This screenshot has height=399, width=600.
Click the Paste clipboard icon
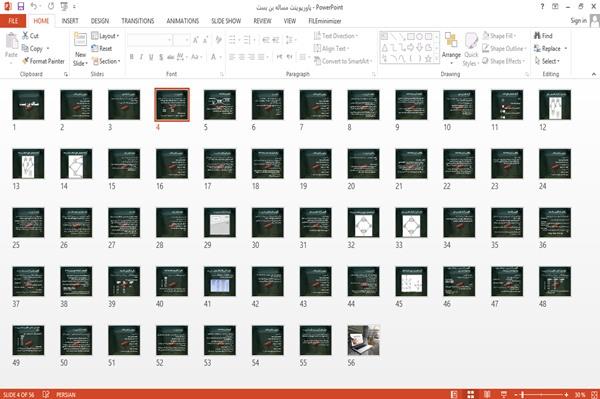[x=11, y=41]
